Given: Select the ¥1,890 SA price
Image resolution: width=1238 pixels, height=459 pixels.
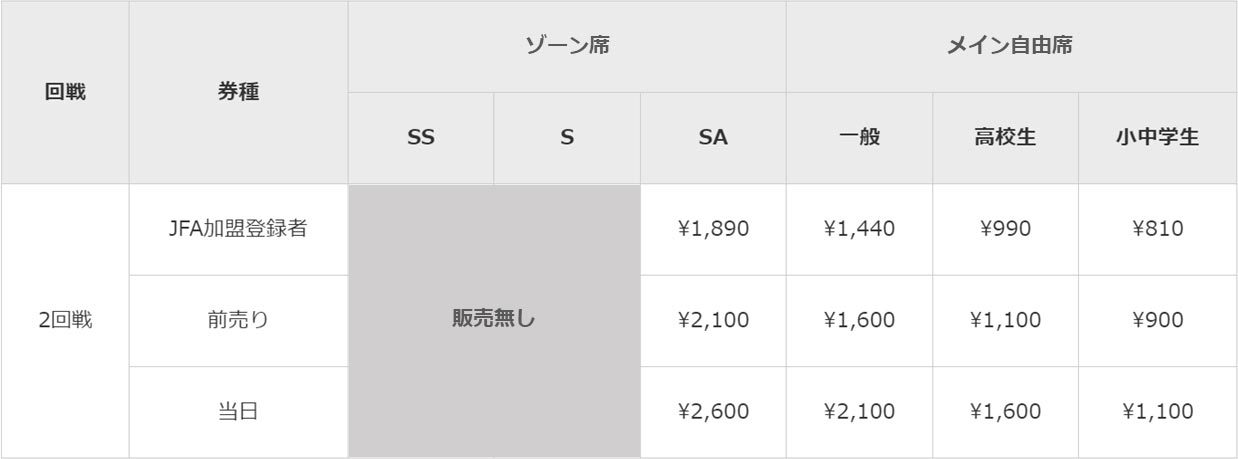Looking at the screenshot, I should pos(713,230).
